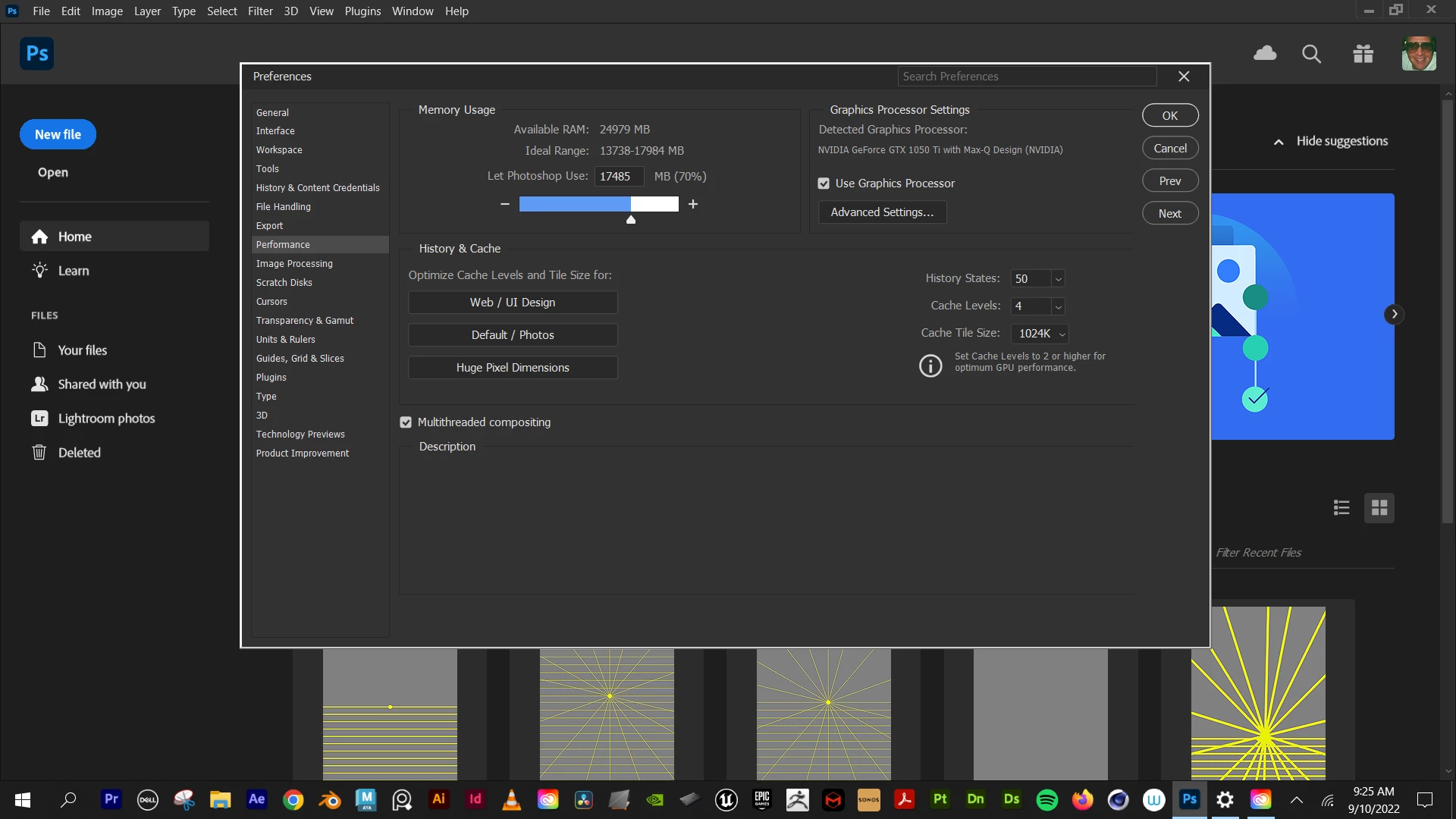Open the search magnifier icon
The image size is (1456, 819).
pyautogui.click(x=1311, y=54)
